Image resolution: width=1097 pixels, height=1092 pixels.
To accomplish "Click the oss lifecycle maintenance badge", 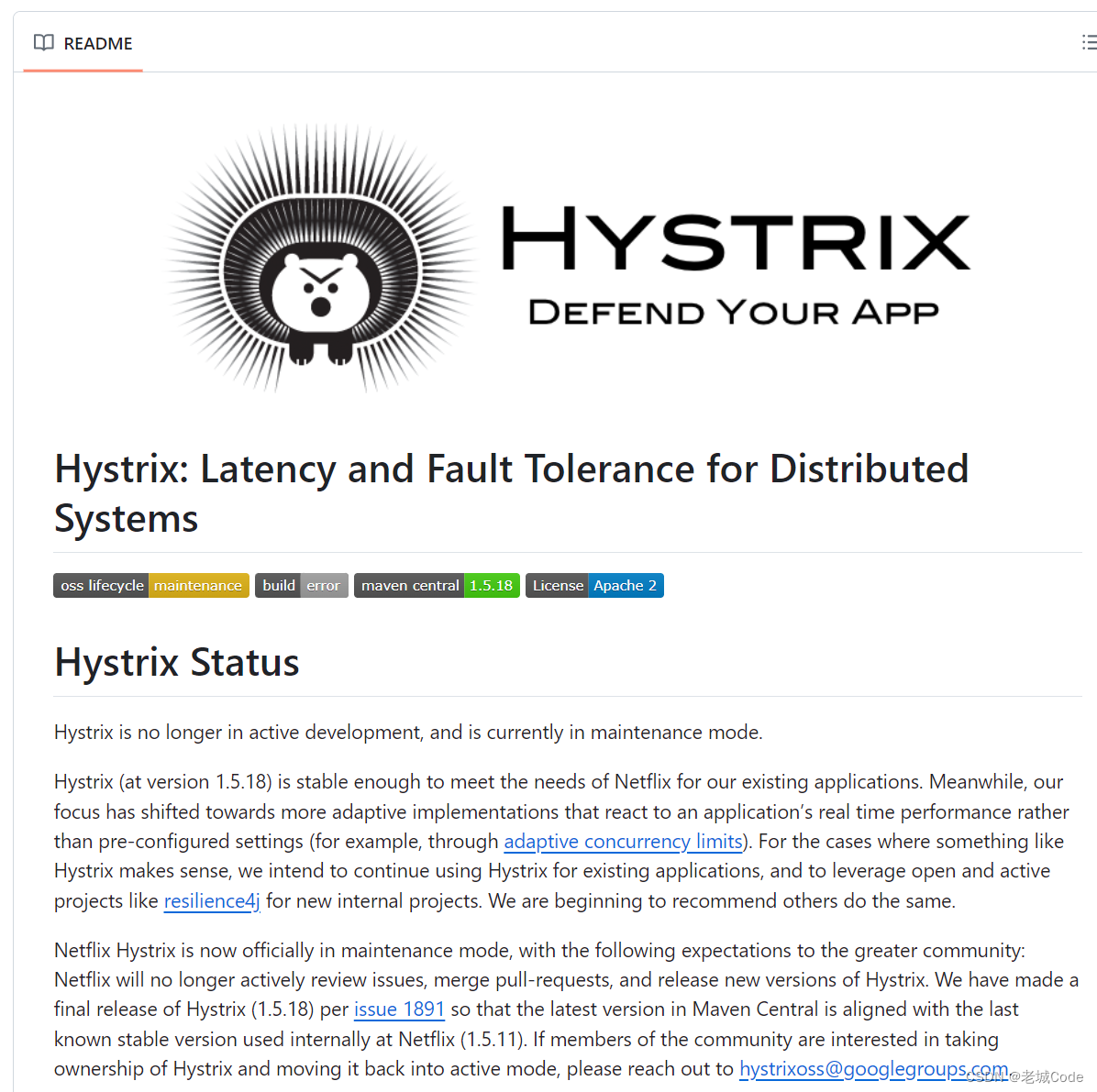I will point(150,585).
